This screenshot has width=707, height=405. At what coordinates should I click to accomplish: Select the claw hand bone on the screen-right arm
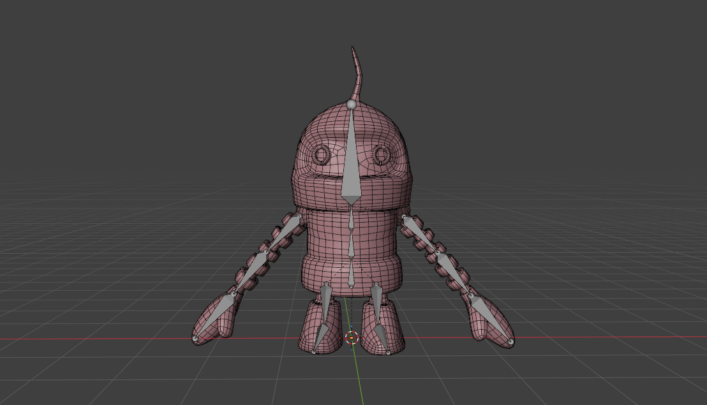click(491, 318)
